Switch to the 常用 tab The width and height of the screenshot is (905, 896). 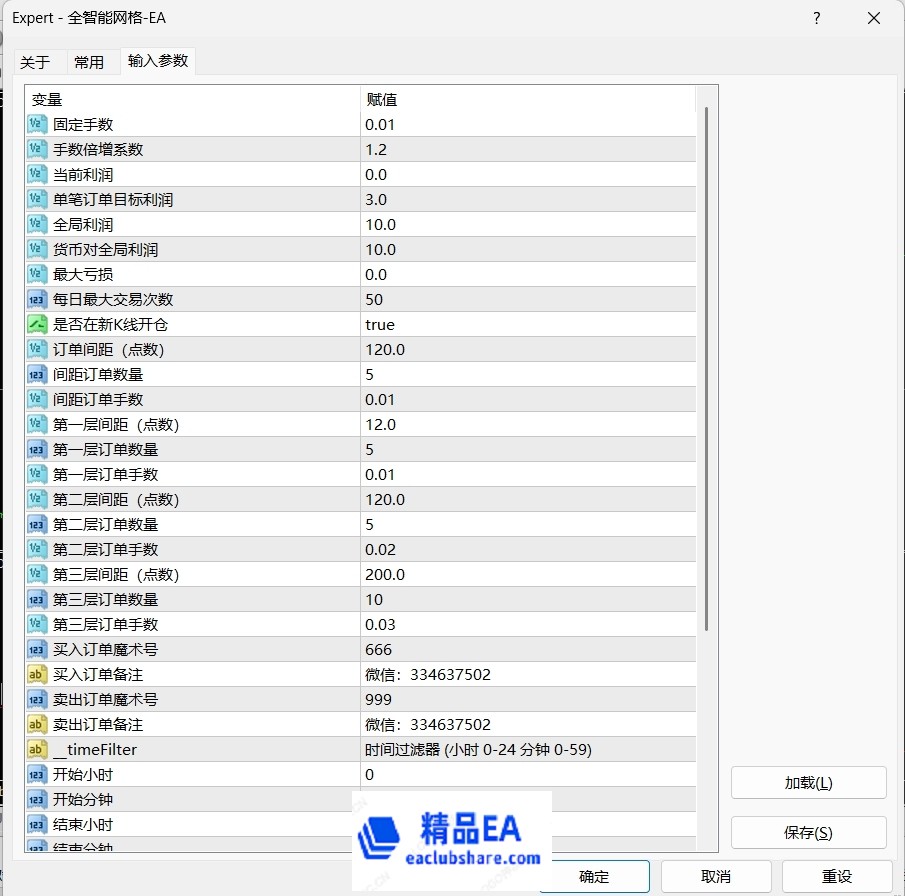[91, 61]
